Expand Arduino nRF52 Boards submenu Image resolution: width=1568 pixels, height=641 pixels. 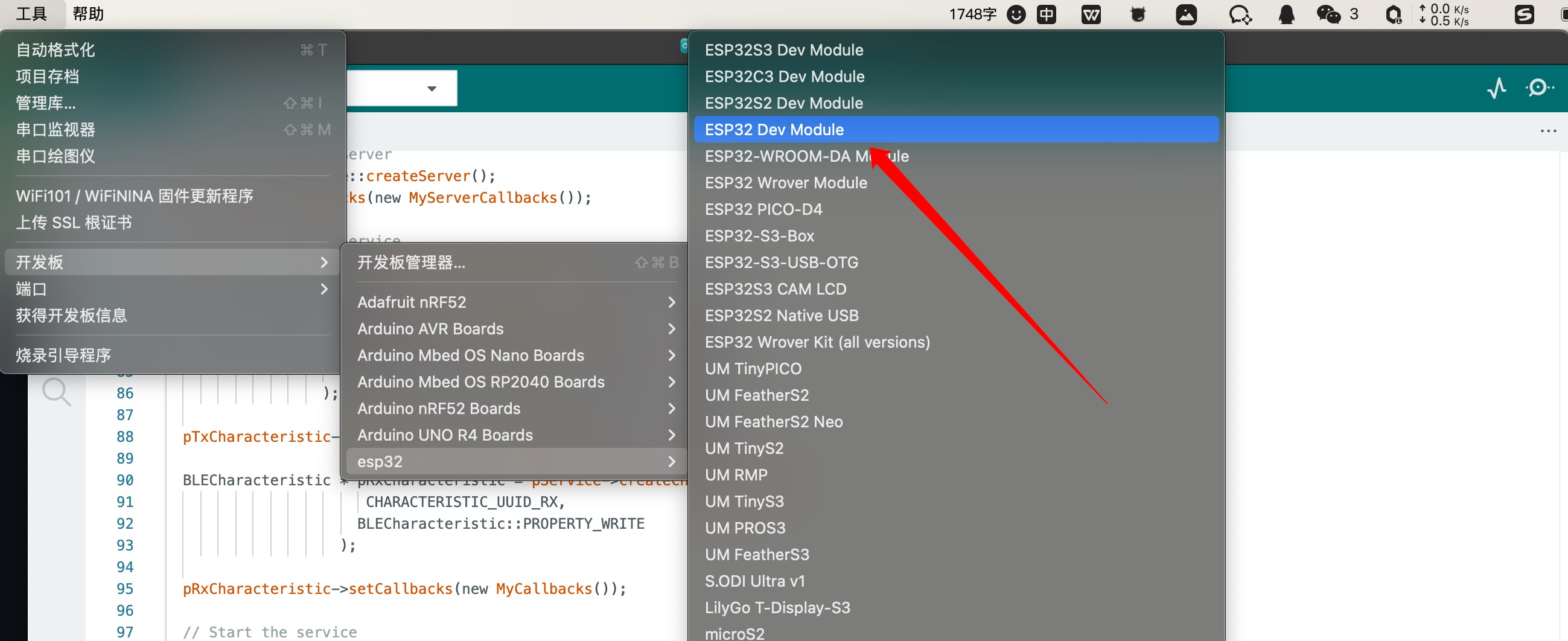517,409
